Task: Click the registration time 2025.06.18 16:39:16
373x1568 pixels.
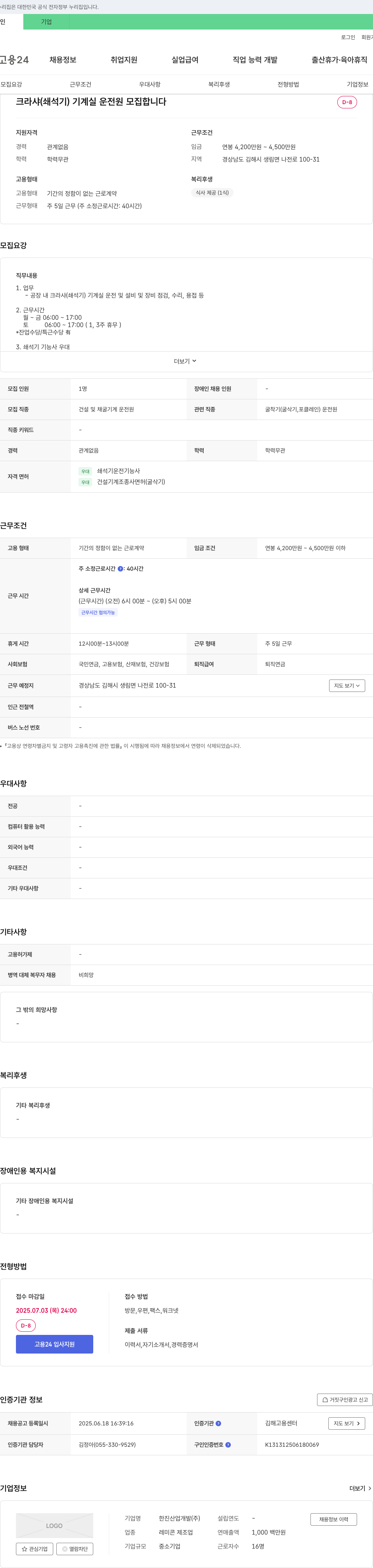Action: tap(106, 1423)
